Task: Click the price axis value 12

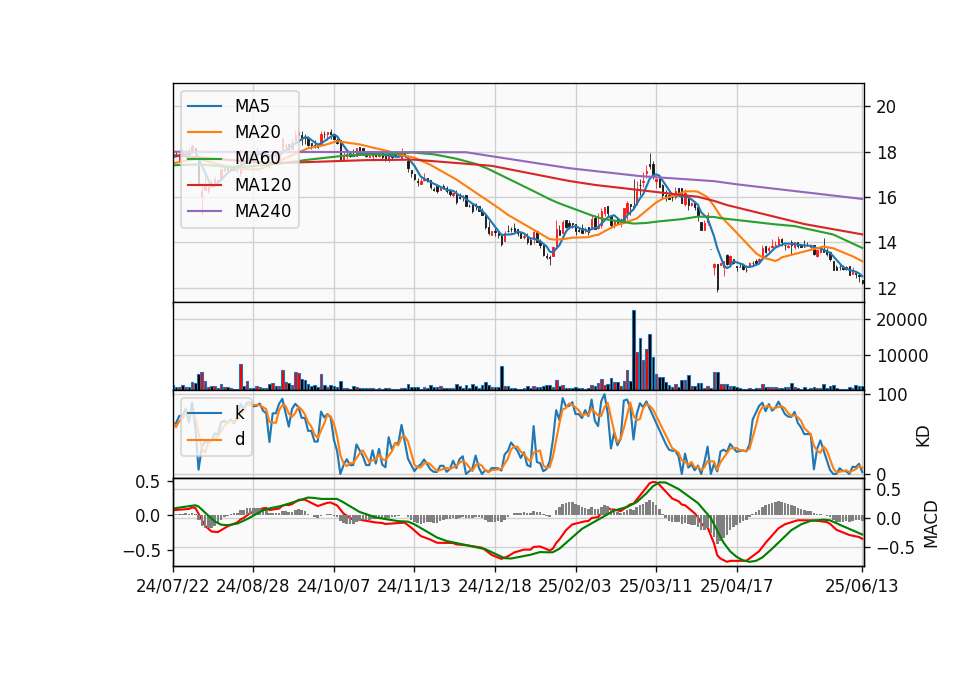Action: tap(886, 289)
